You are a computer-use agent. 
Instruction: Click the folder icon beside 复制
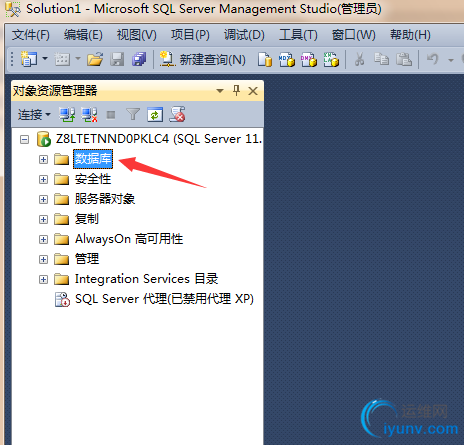(x=61, y=219)
